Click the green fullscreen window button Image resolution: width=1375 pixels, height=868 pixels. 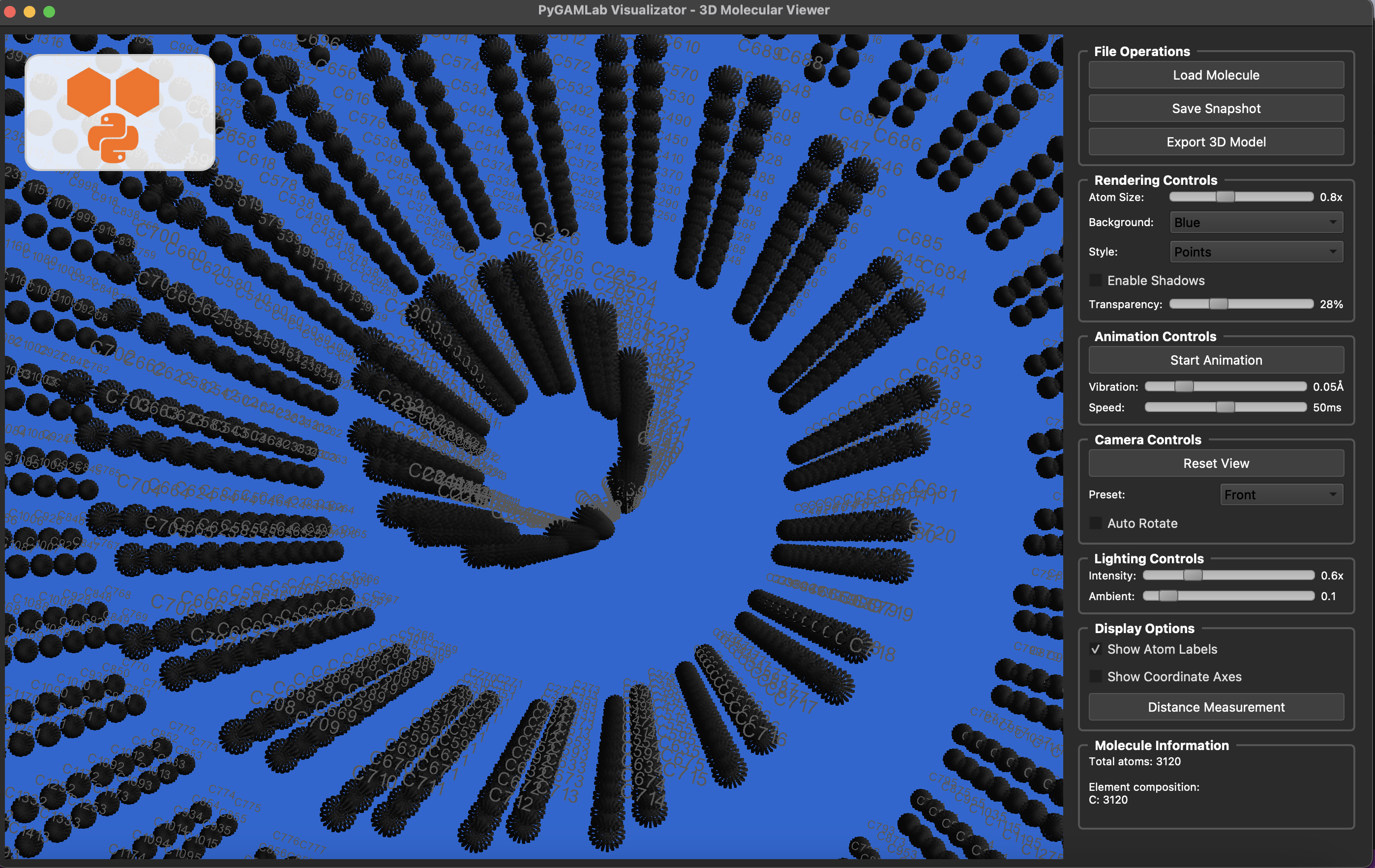click(x=50, y=11)
